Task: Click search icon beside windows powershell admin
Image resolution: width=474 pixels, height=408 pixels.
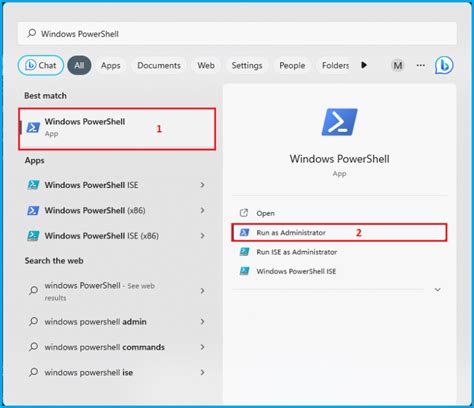Action: pyautogui.click(x=33, y=322)
